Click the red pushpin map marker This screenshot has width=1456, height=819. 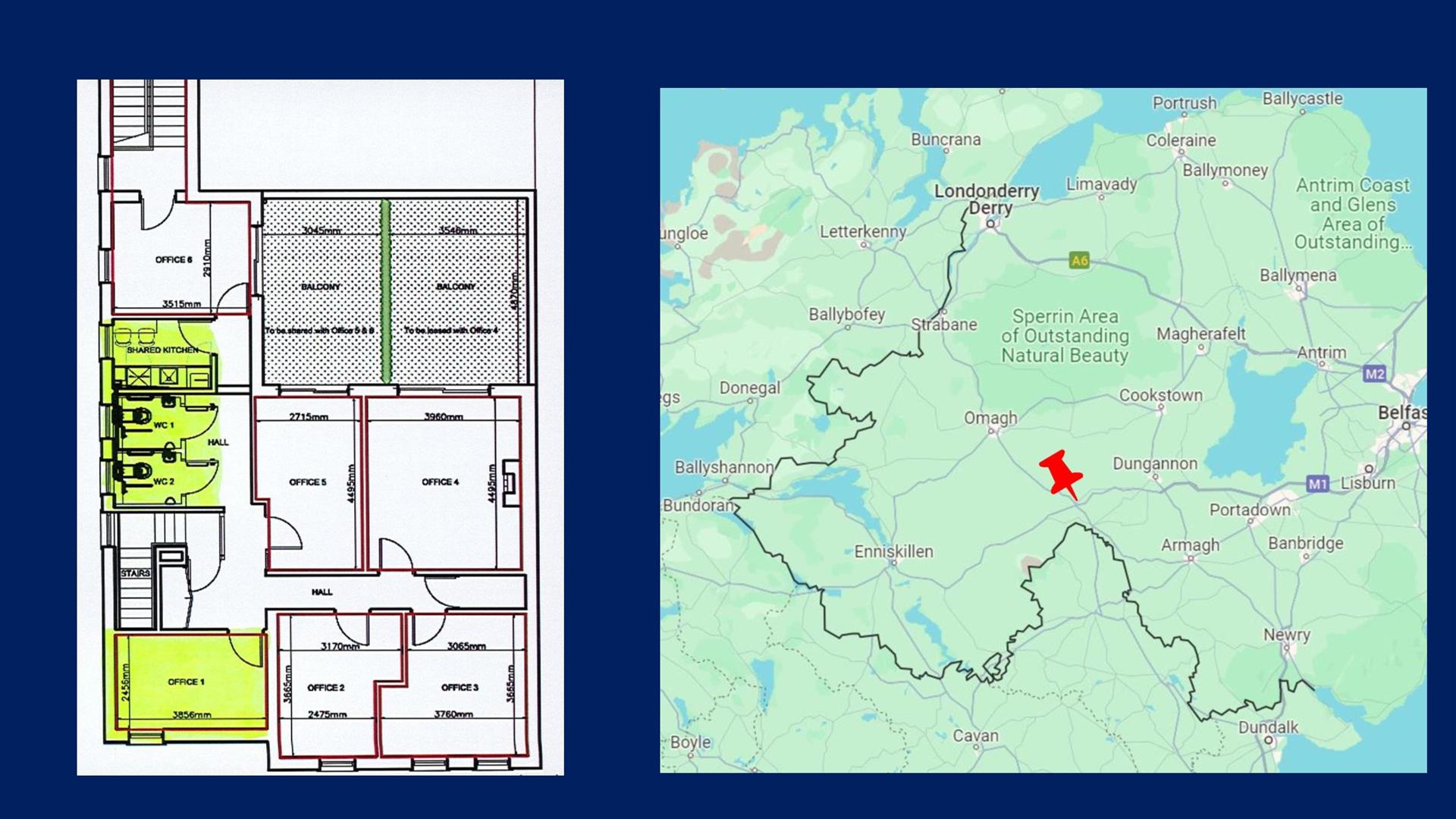click(x=1061, y=473)
